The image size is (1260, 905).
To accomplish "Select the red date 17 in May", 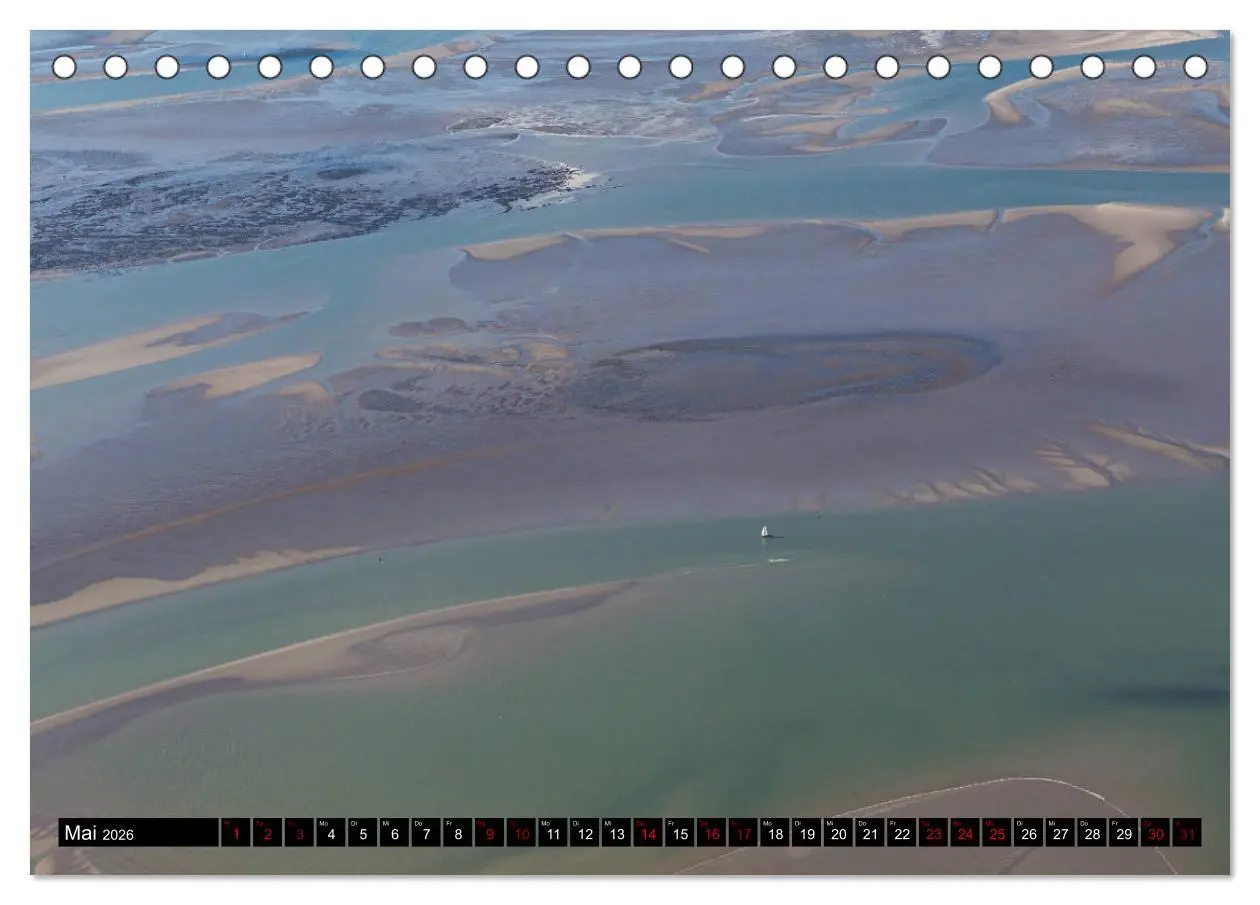I will (744, 833).
